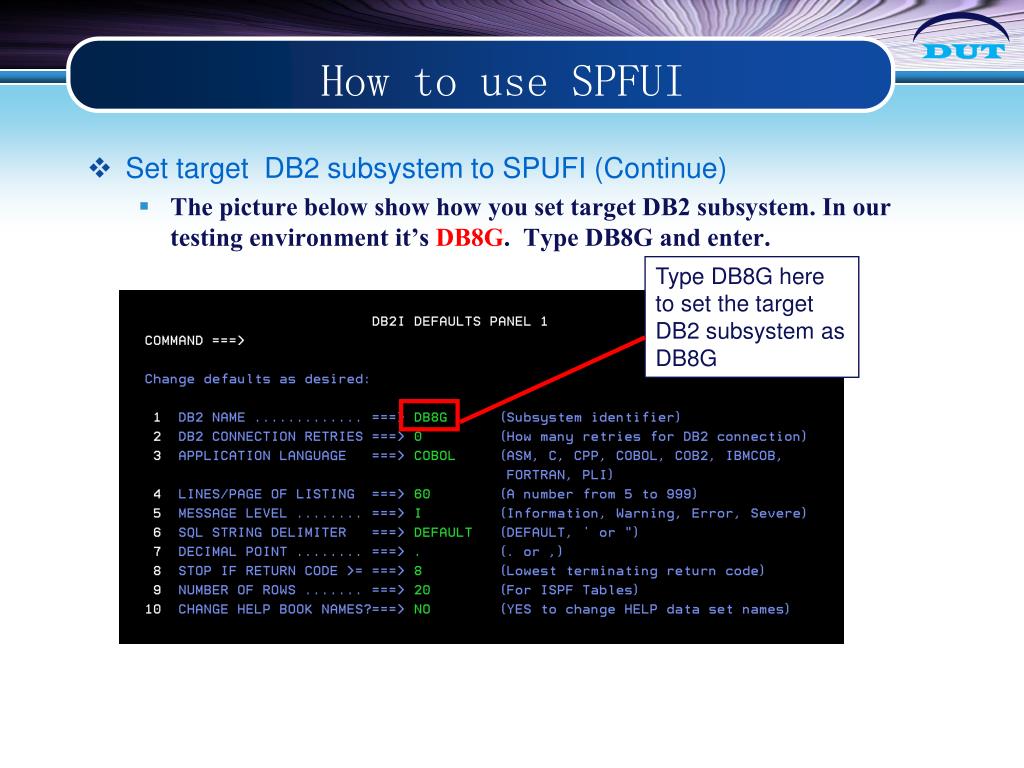The height and width of the screenshot is (768, 1024).
Task: Click the 'DB2I DEFAULTS PANEL 1' heading
Action: pos(460,321)
